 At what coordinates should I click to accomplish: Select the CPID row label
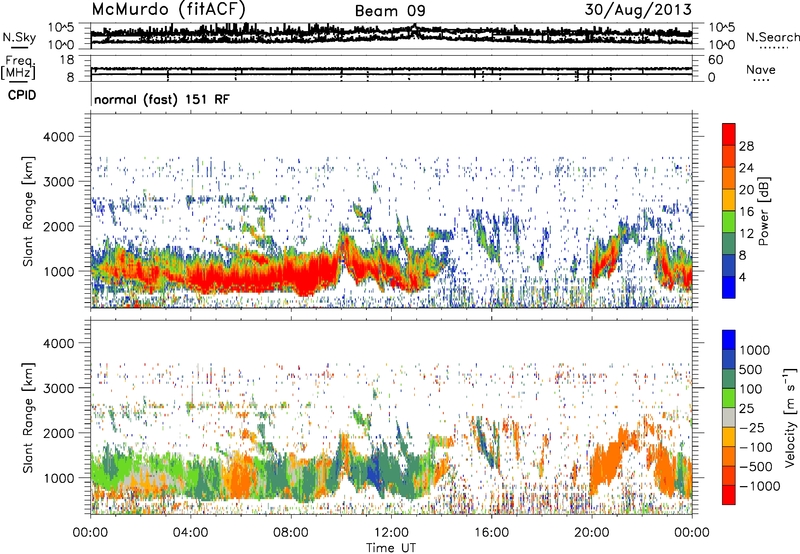(x=22, y=95)
